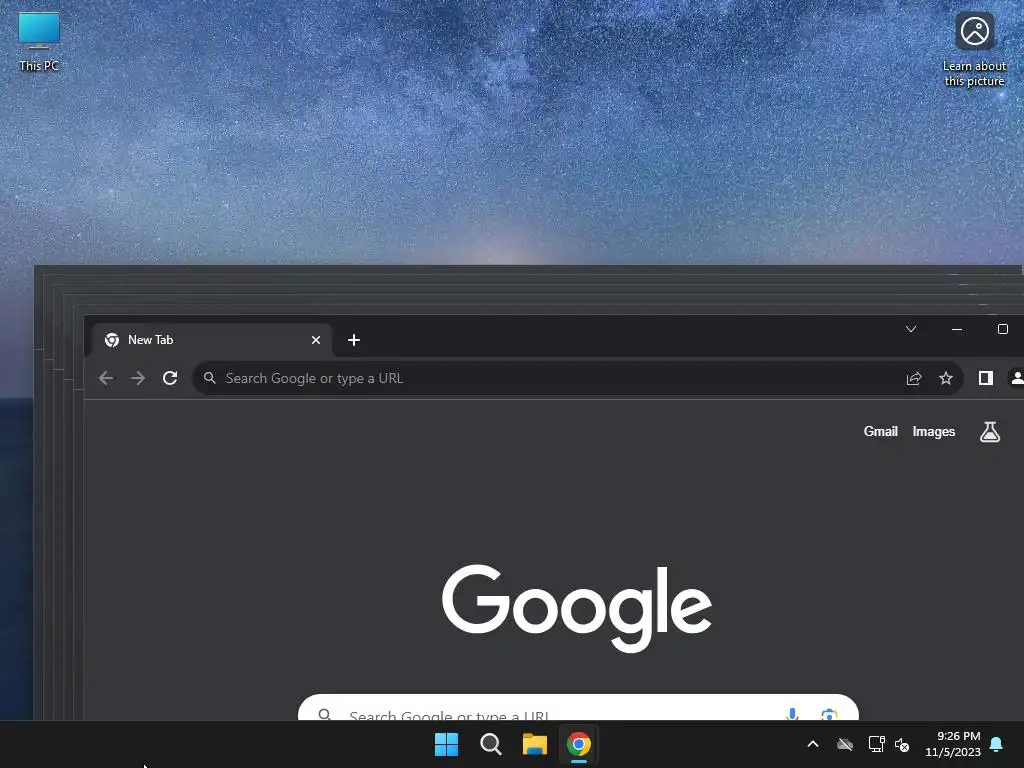The height and width of the screenshot is (768, 1024).
Task: Open the clock and date flyout
Action: pyautogui.click(x=953, y=744)
